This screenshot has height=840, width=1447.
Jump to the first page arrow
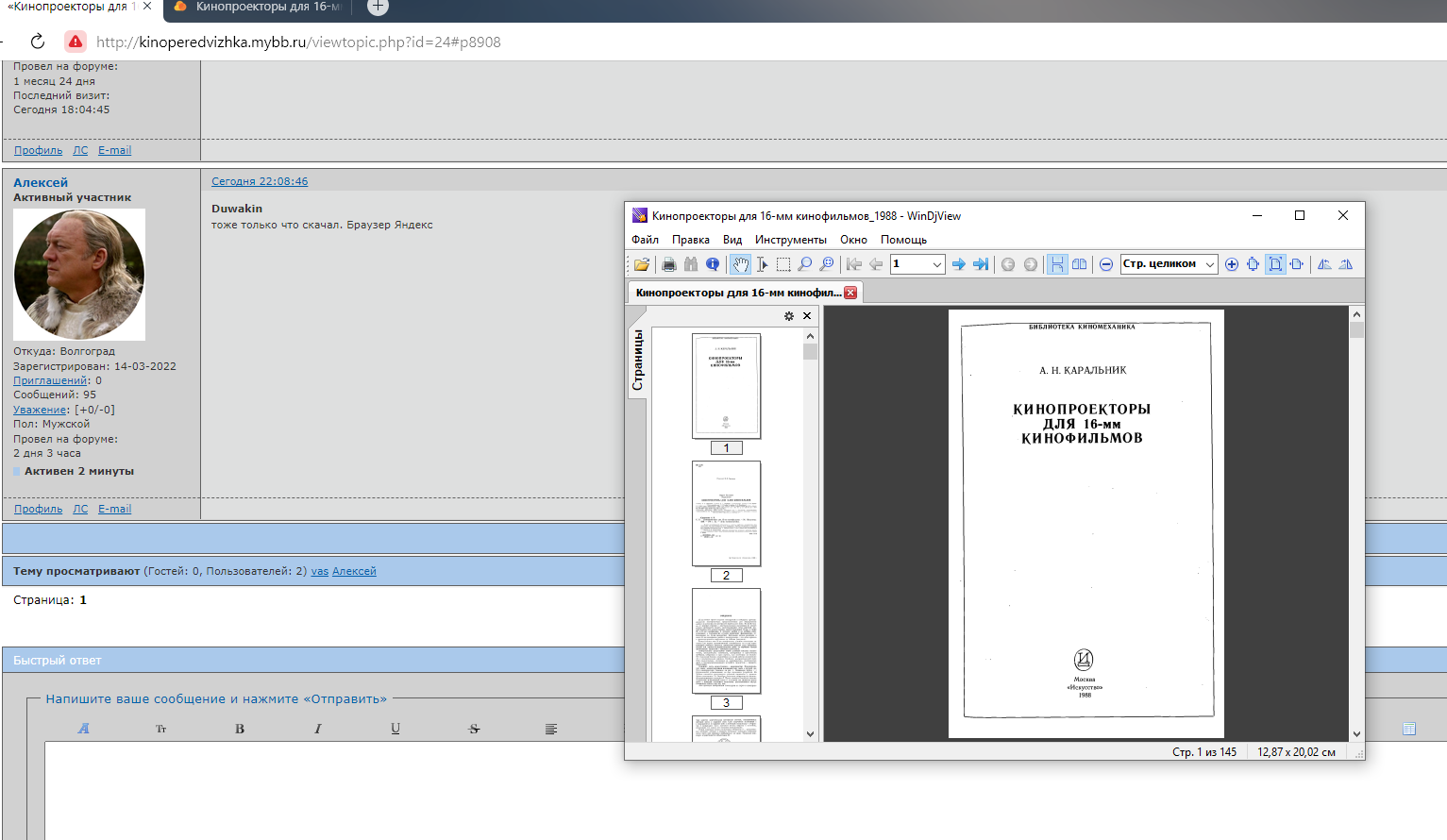point(854,264)
